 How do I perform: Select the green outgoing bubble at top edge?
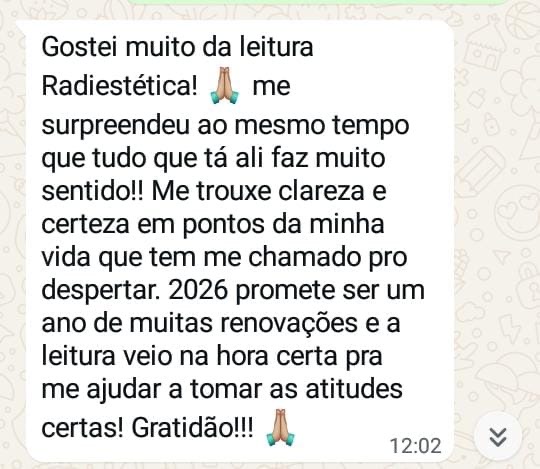point(315,2)
